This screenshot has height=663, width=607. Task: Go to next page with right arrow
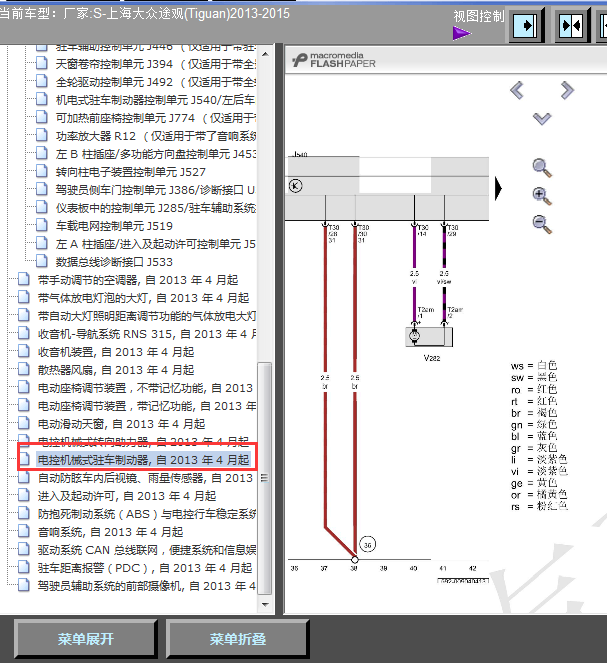(x=567, y=90)
